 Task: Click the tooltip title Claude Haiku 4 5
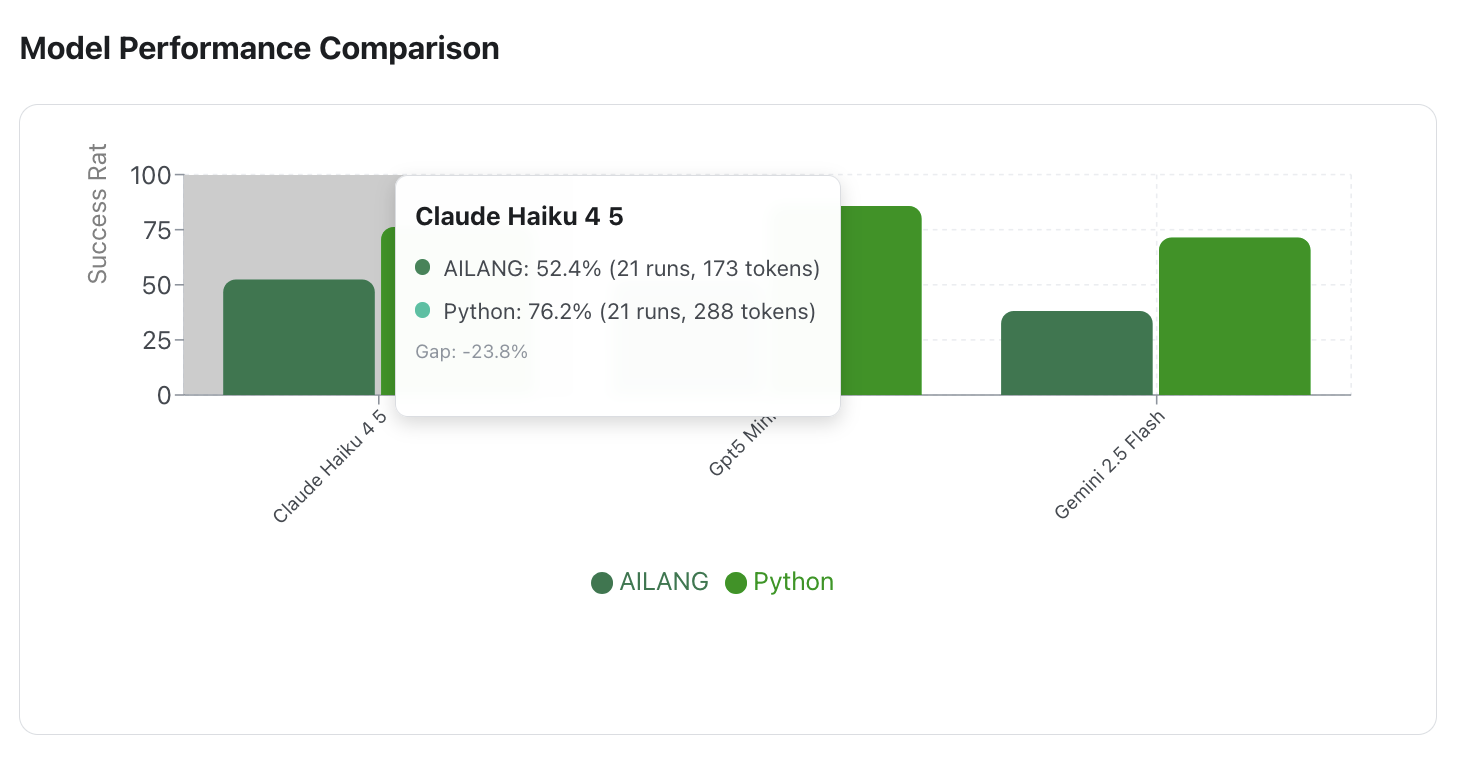519,217
